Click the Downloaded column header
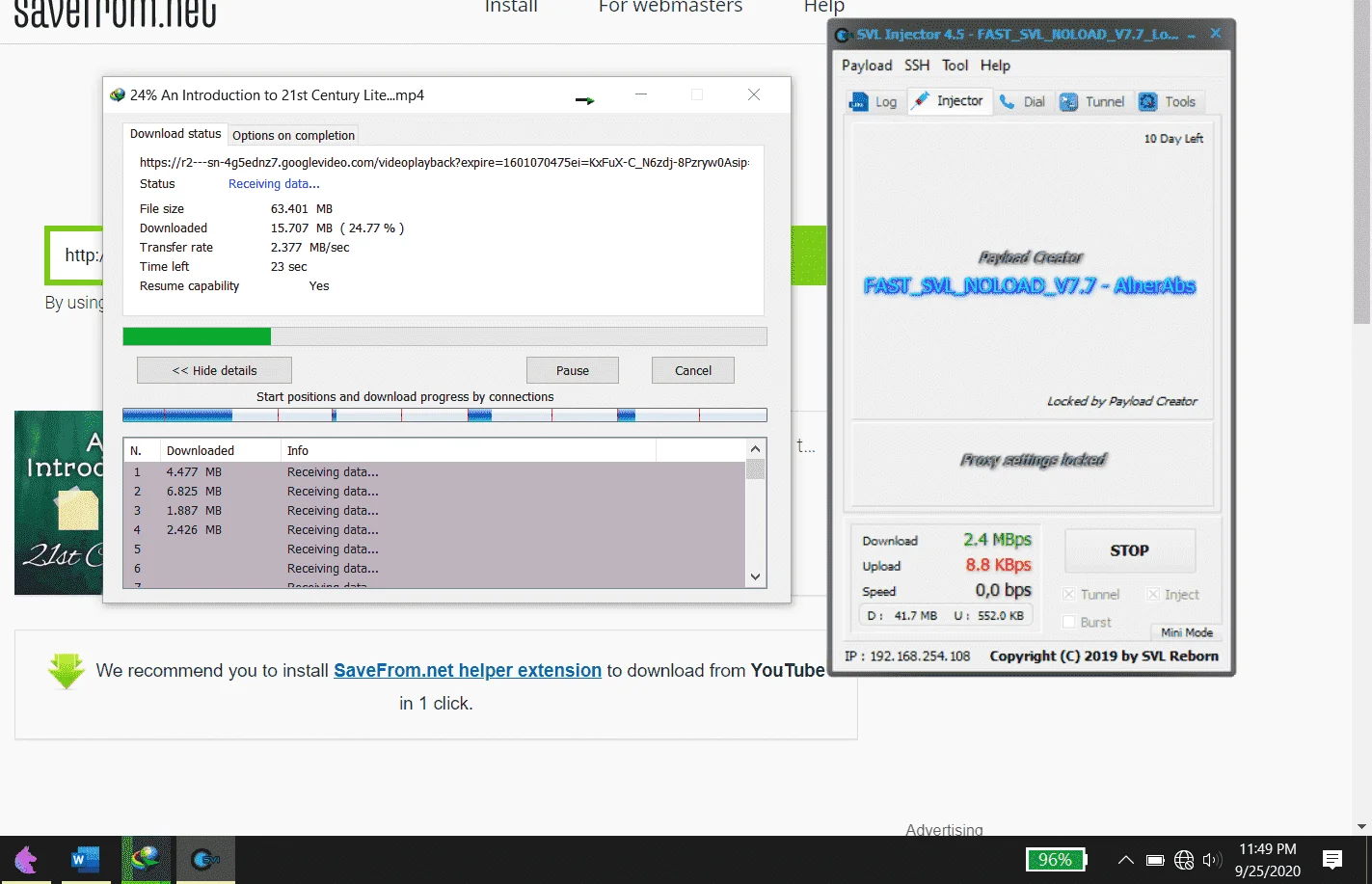This screenshot has width=1372, height=884. (220, 450)
